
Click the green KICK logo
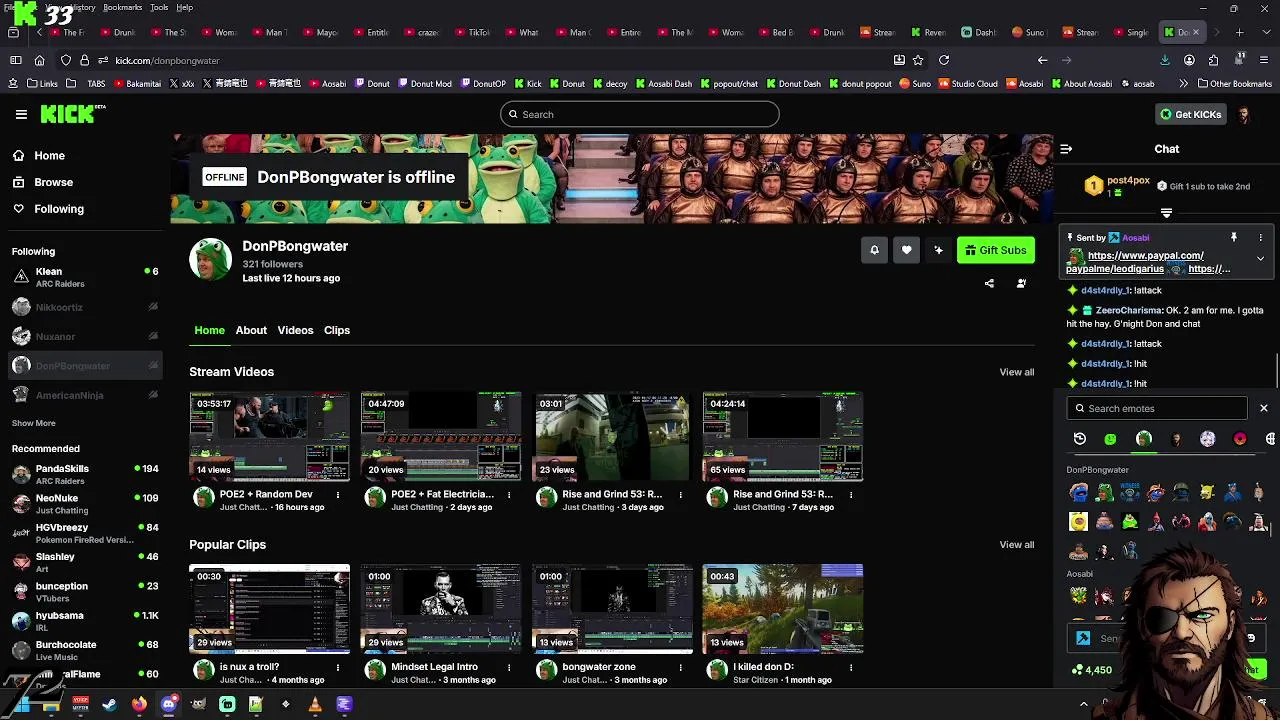pyautogui.click(x=72, y=114)
